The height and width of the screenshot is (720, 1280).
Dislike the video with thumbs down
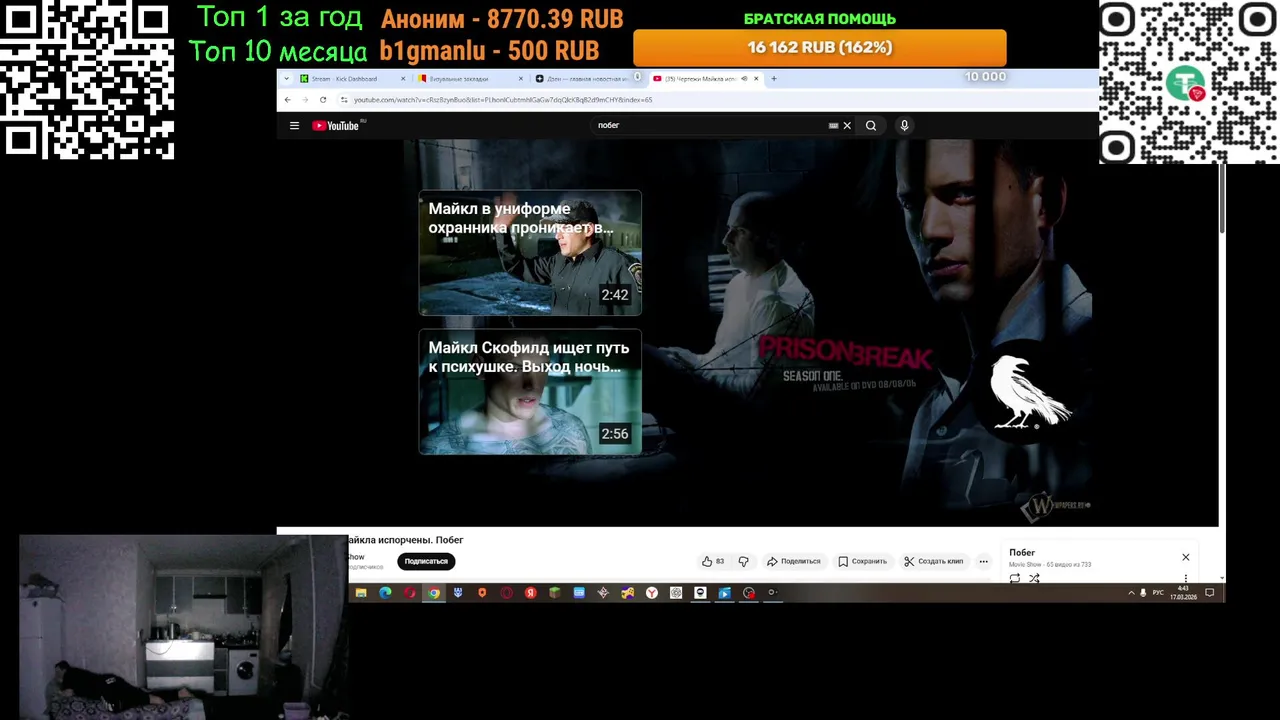point(743,562)
